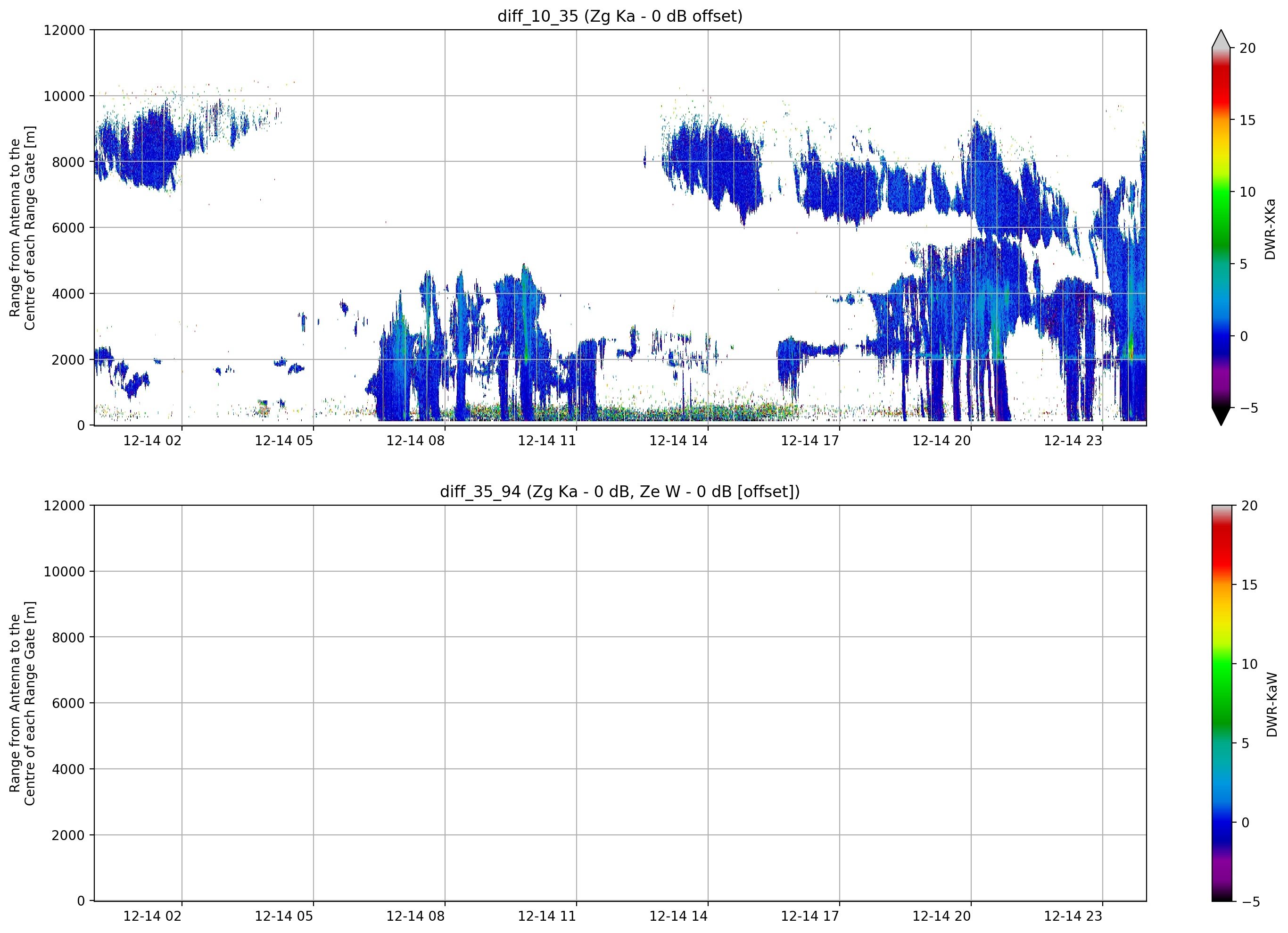Click the 0 tick on the DWR-KaW colorbar
1288x933 pixels.
[1245, 822]
